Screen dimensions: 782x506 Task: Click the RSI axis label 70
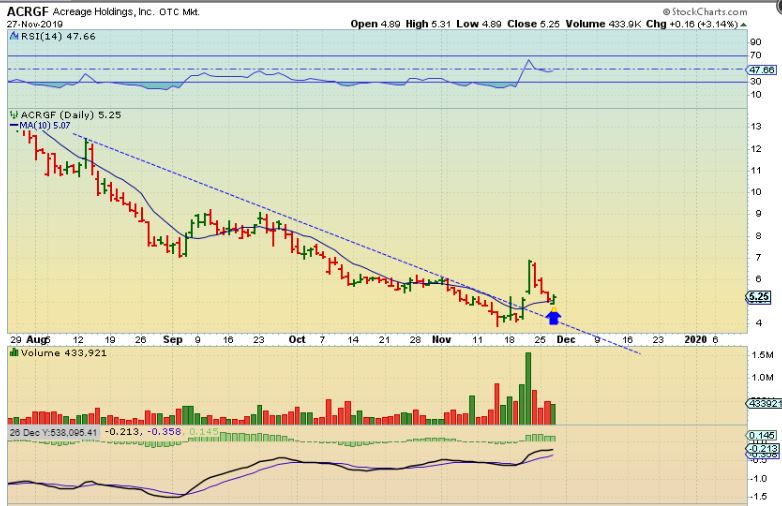(x=756, y=55)
